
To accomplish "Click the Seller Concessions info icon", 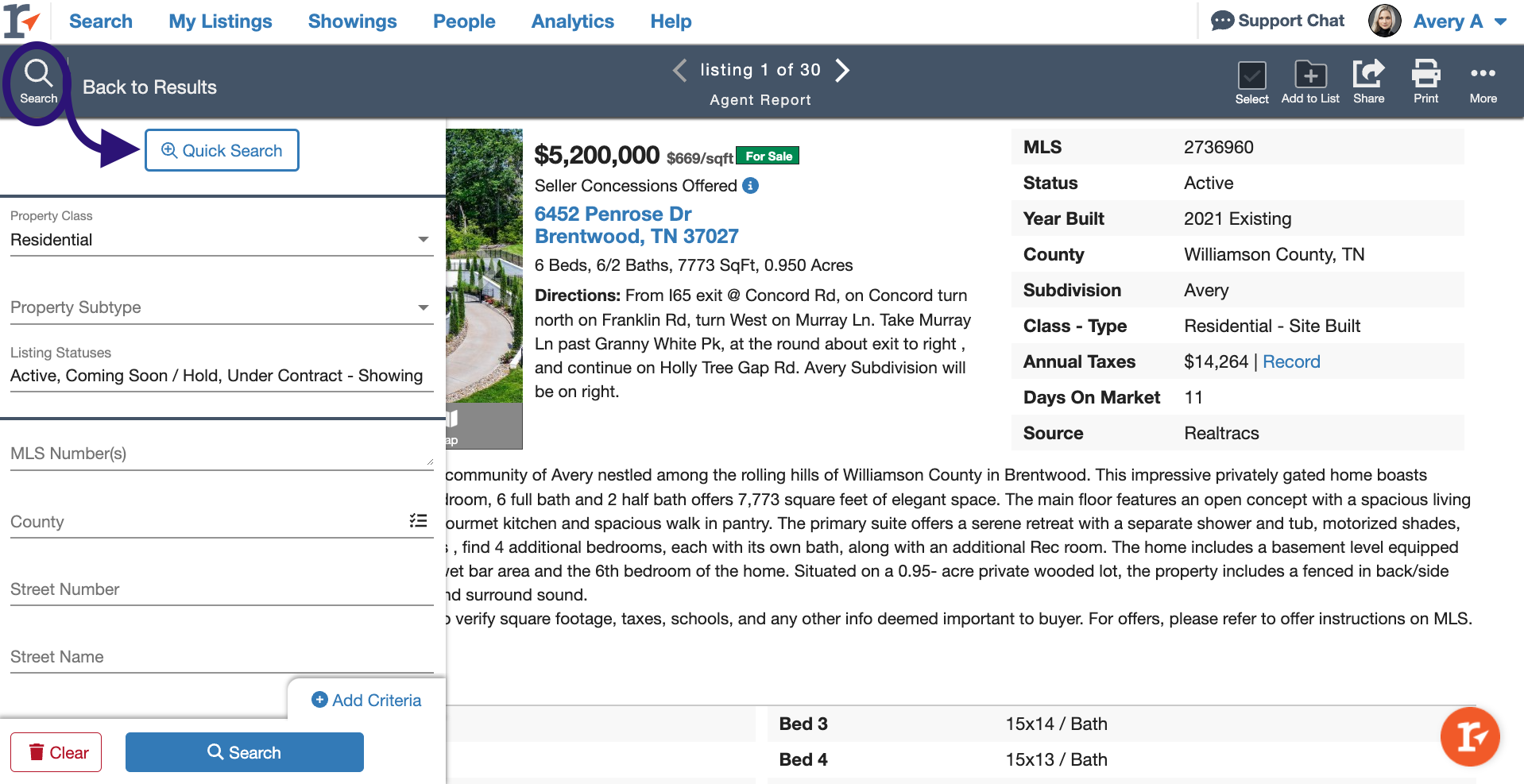I will (x=750, y=186).
